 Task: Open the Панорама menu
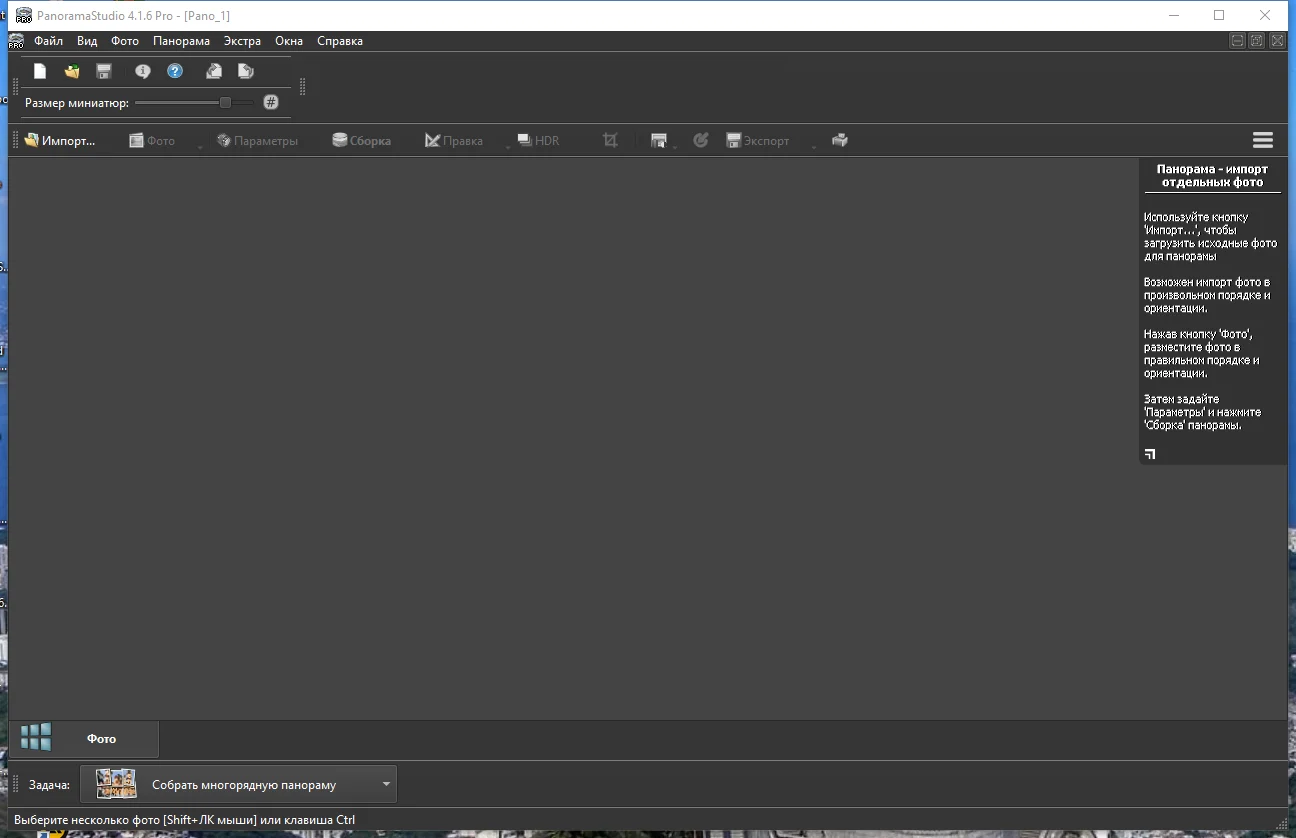tap(181, 41)
